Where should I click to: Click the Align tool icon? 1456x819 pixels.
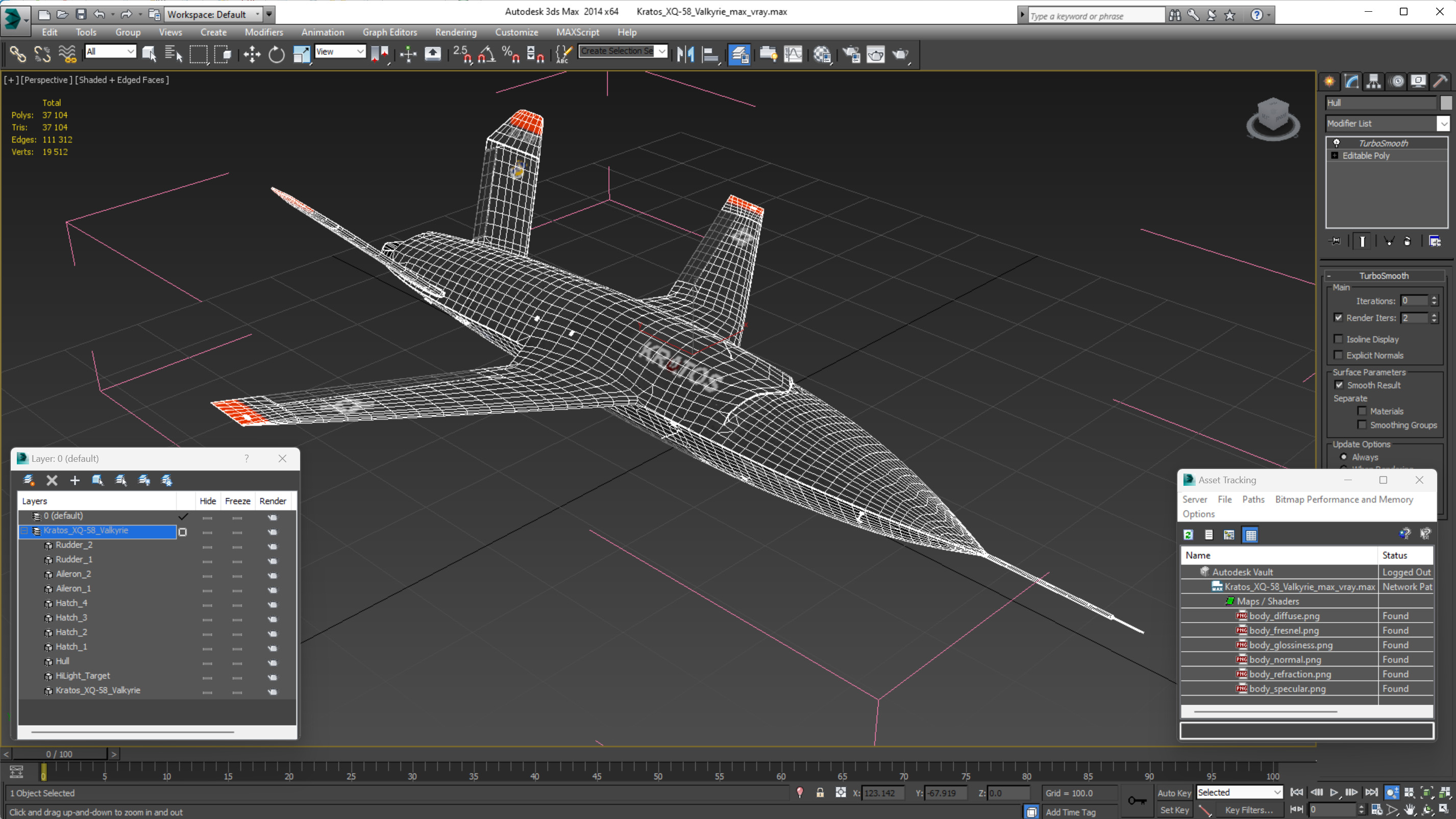pos(710,55)
